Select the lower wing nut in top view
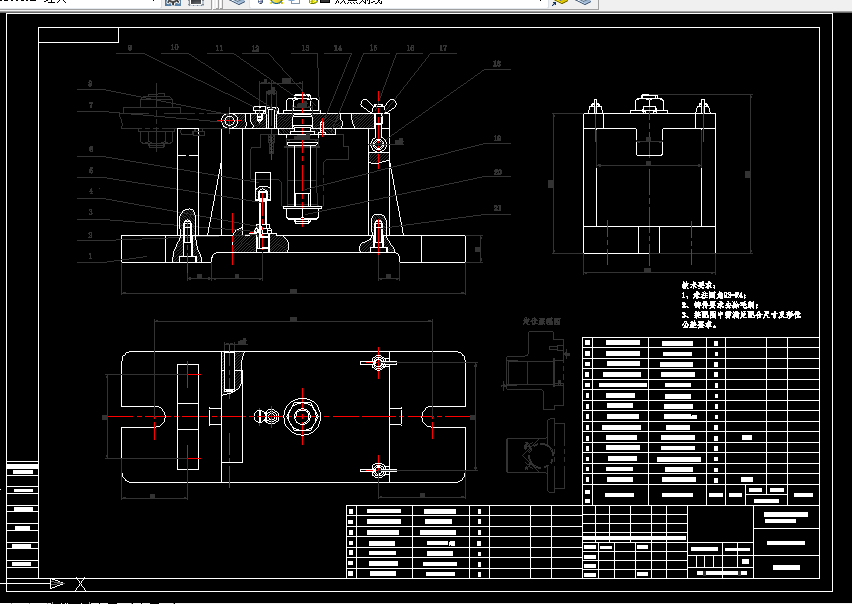Screen dimensions: 852x604 coord(378,470)
